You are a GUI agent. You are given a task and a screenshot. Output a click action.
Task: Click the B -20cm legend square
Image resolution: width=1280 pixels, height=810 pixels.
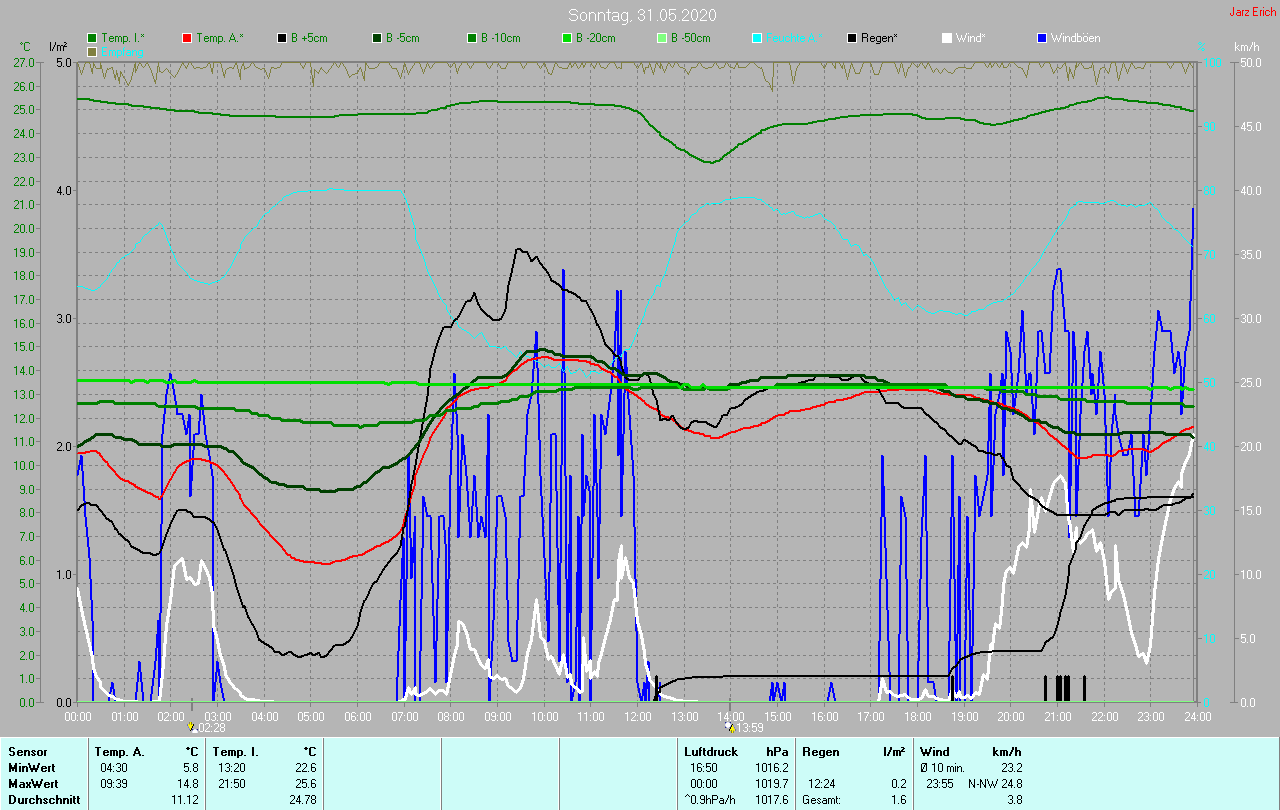point(567,38)
